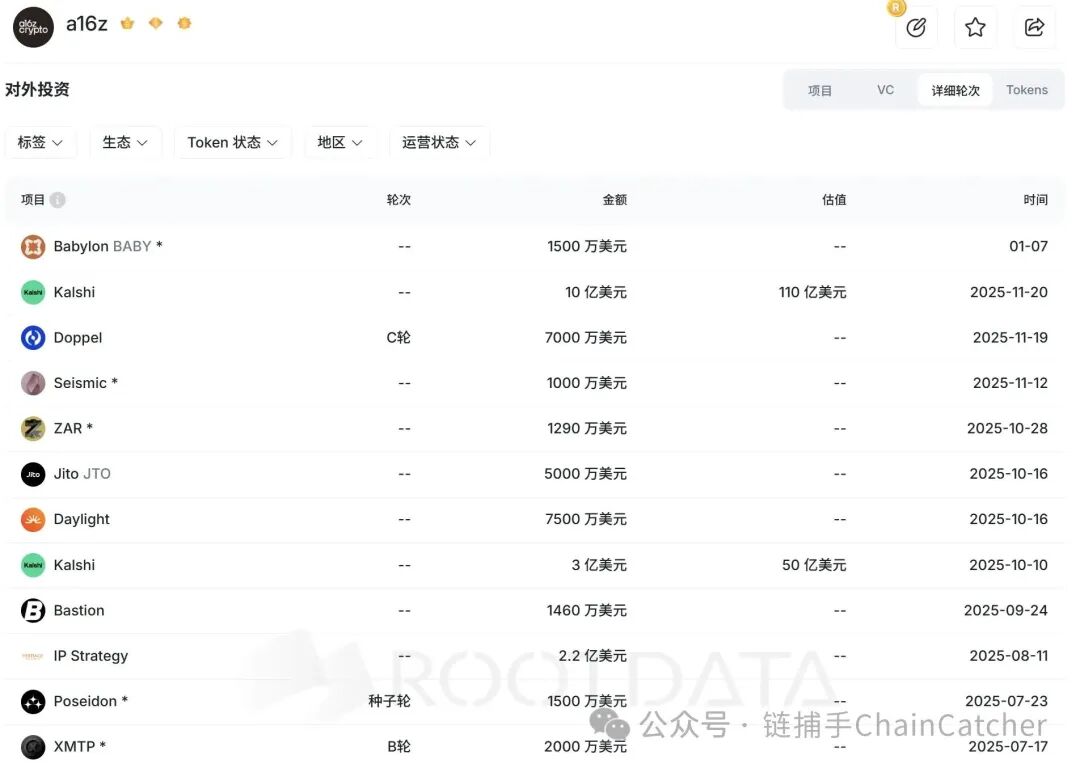The image size is (1080, 768).
Task: Open the 生态 ecosystem filter
Action: click(x=125, y=142)
